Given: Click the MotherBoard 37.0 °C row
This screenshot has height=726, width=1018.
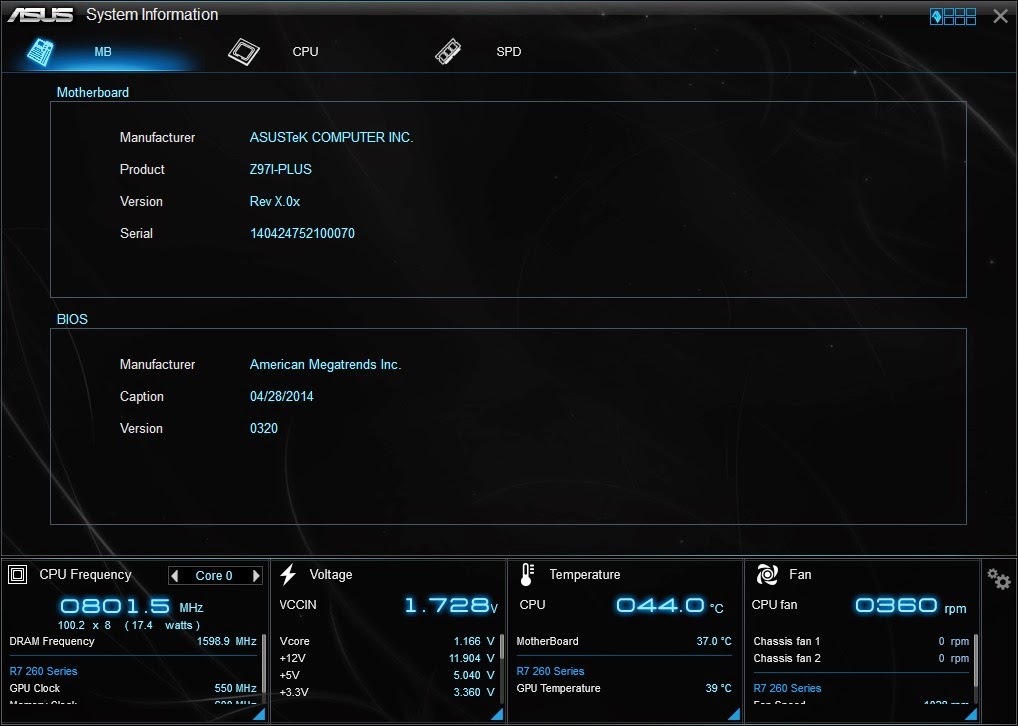Looking at the screenshot, I should (624, 642).
